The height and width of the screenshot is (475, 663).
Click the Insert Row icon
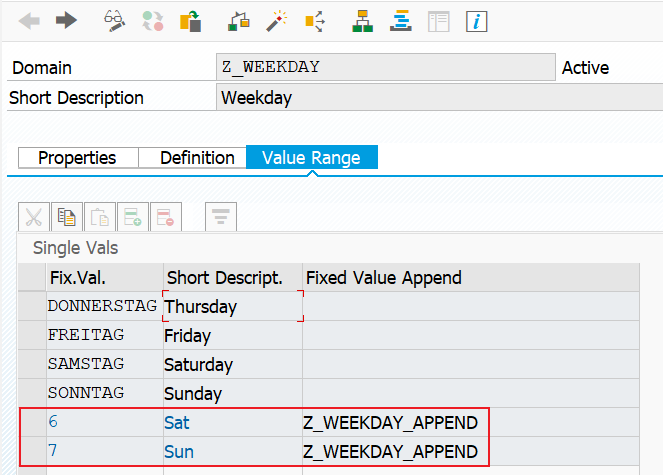(133, 217)
